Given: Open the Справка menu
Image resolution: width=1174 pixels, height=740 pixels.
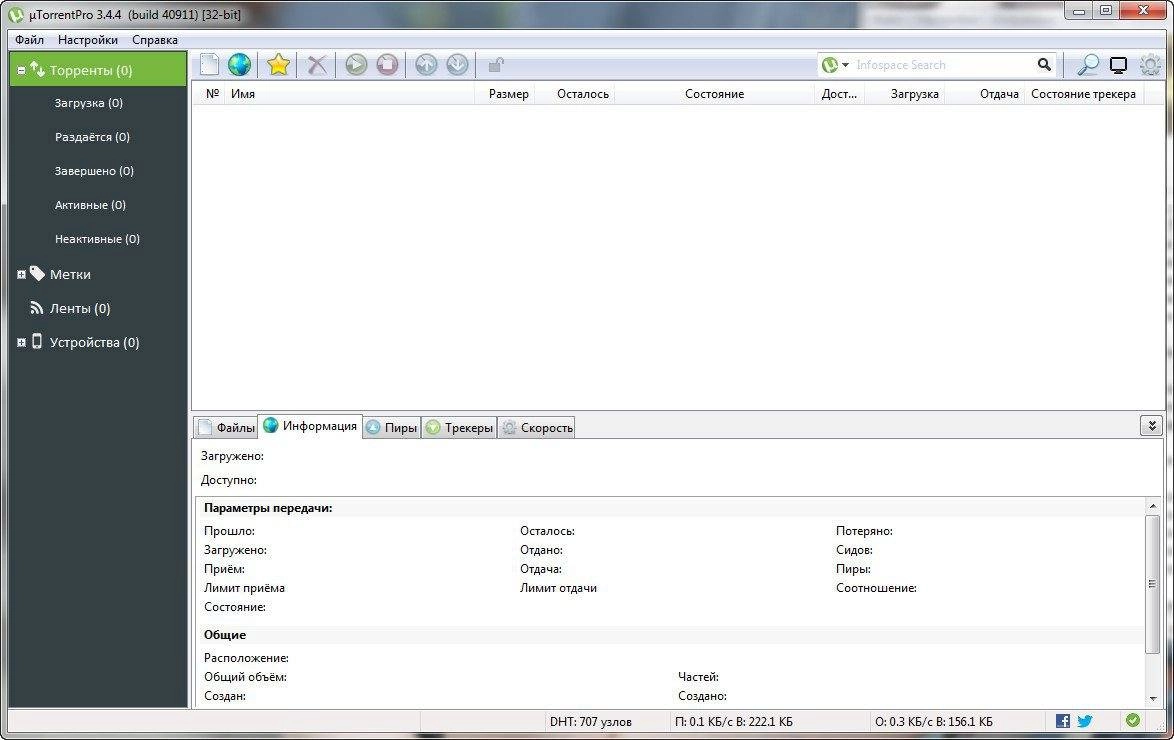Looking at the screenshot, I should click(x=155, y=40).
